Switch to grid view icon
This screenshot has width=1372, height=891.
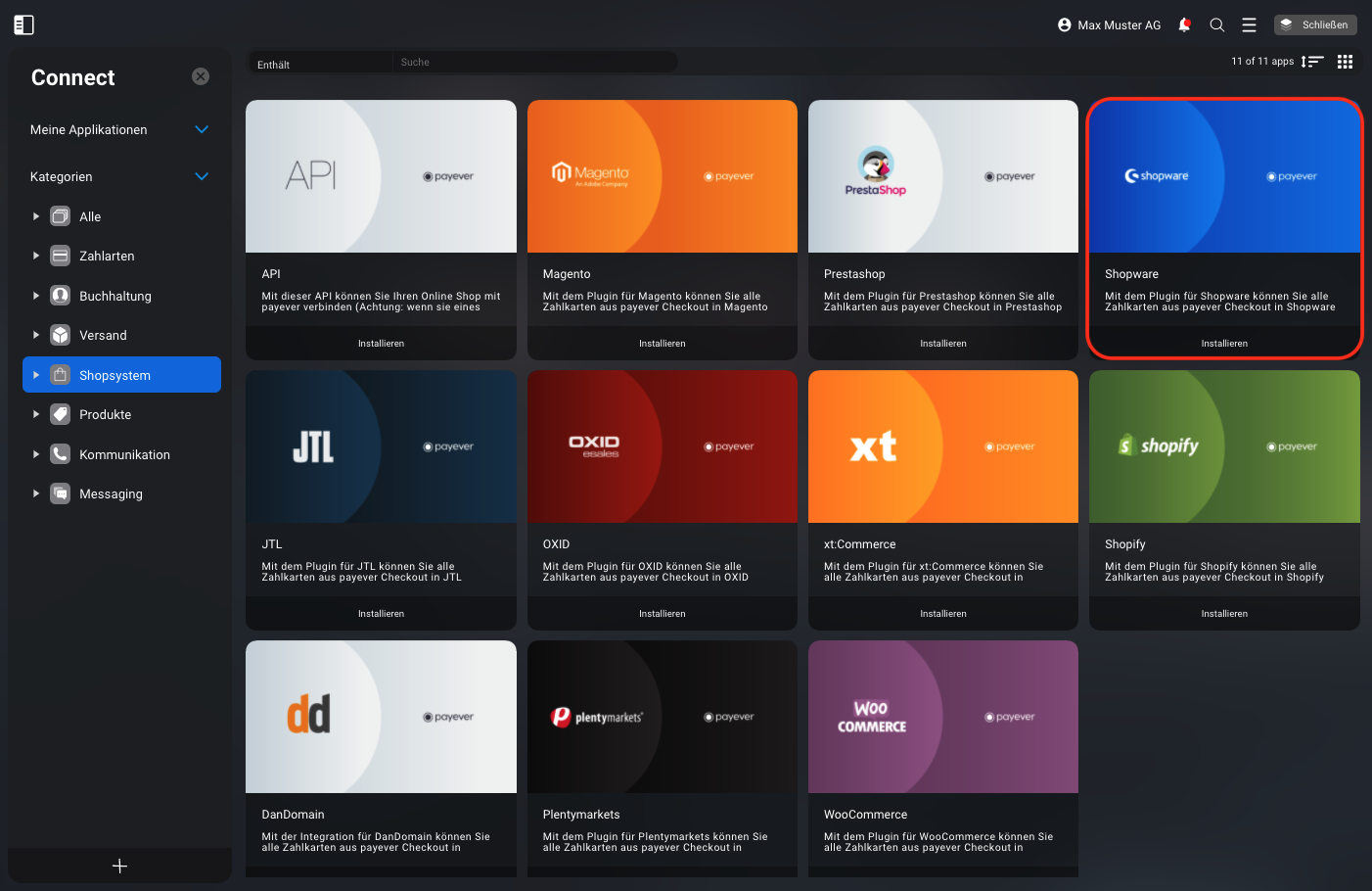[x=1345, y=62]
